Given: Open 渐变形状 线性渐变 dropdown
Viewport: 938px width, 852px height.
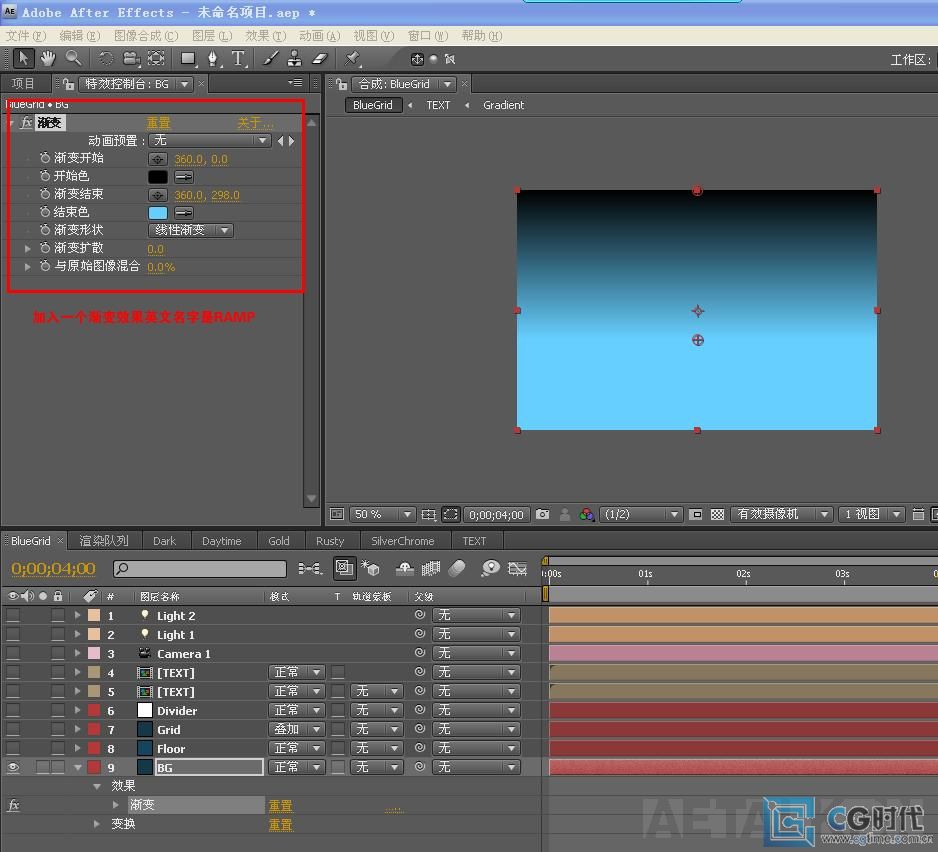Looking at the screenshot, I should (191, 230).
